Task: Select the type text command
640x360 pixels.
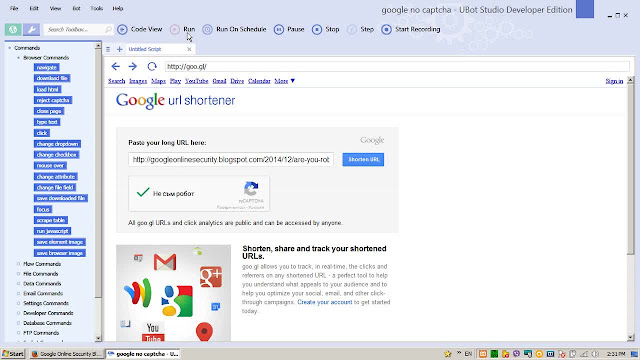Action: 47,122
